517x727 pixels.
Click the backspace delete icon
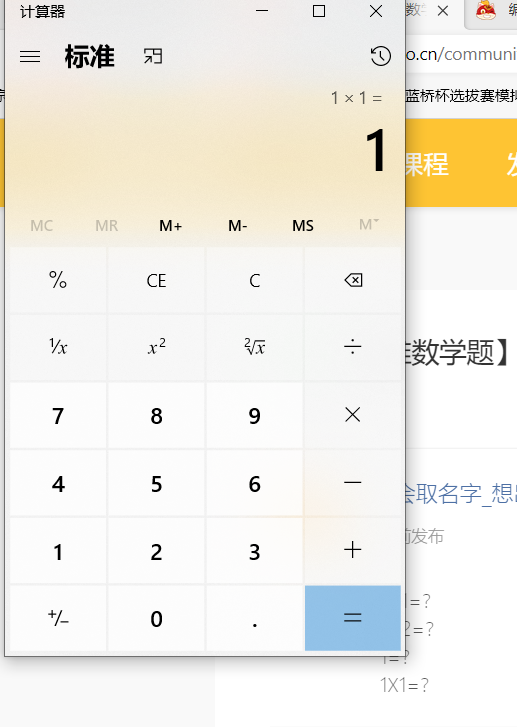pyautogui.click(x=353, y=281)
